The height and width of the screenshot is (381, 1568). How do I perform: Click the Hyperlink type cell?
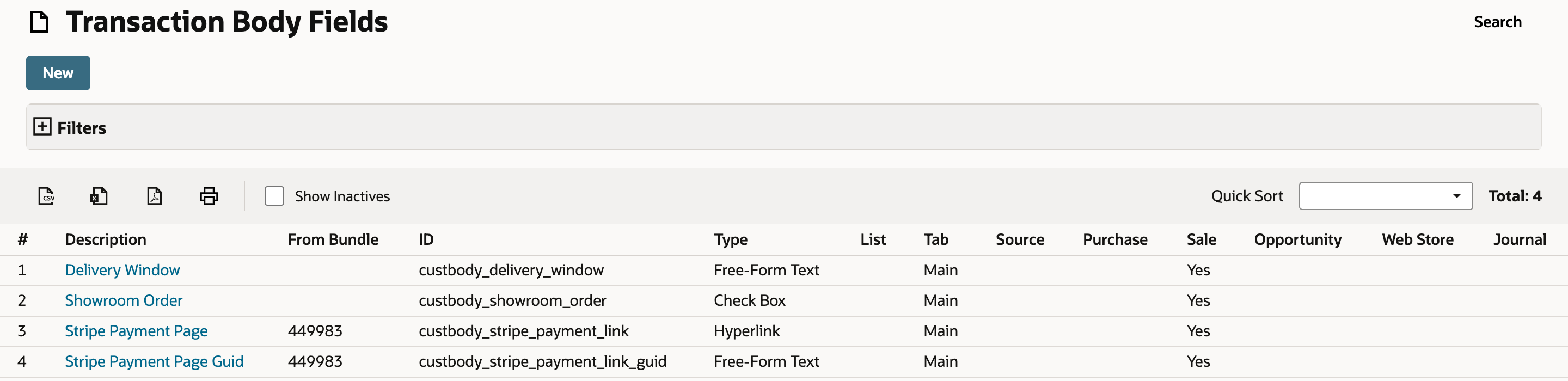pyautogui.click(x=746, y=331)
